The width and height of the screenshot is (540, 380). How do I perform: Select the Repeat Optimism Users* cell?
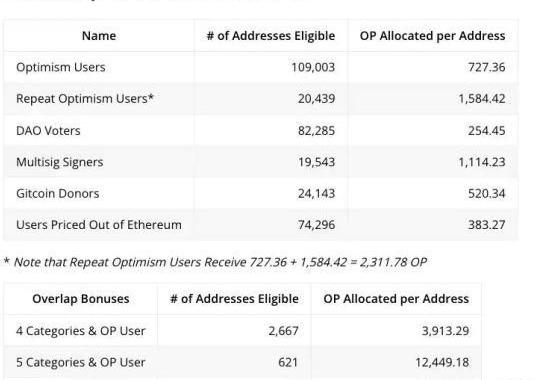point(85,99)
